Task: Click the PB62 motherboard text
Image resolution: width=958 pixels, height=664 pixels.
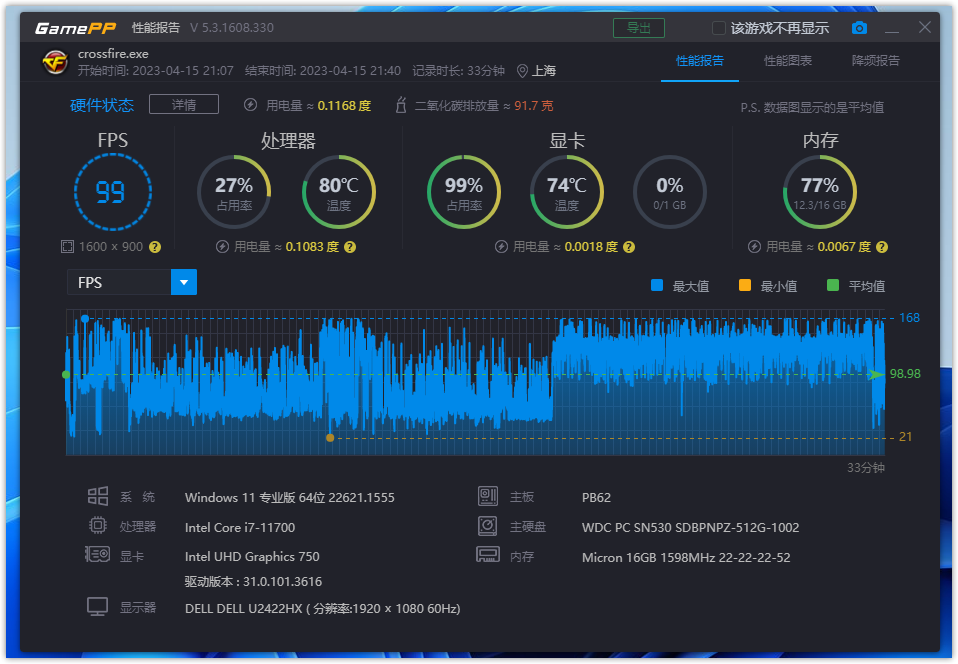Action: (x=596, y=497)
